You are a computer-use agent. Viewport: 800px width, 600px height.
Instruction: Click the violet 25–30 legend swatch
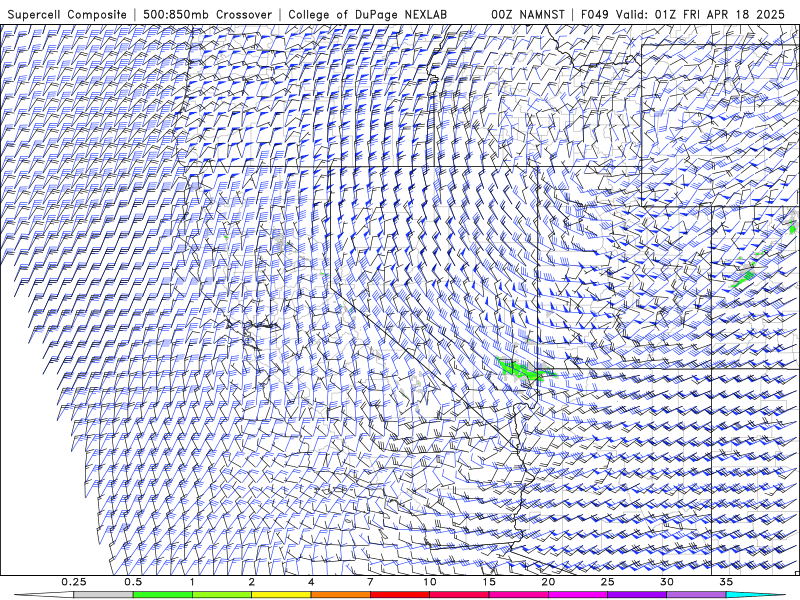tap(637, 595)
